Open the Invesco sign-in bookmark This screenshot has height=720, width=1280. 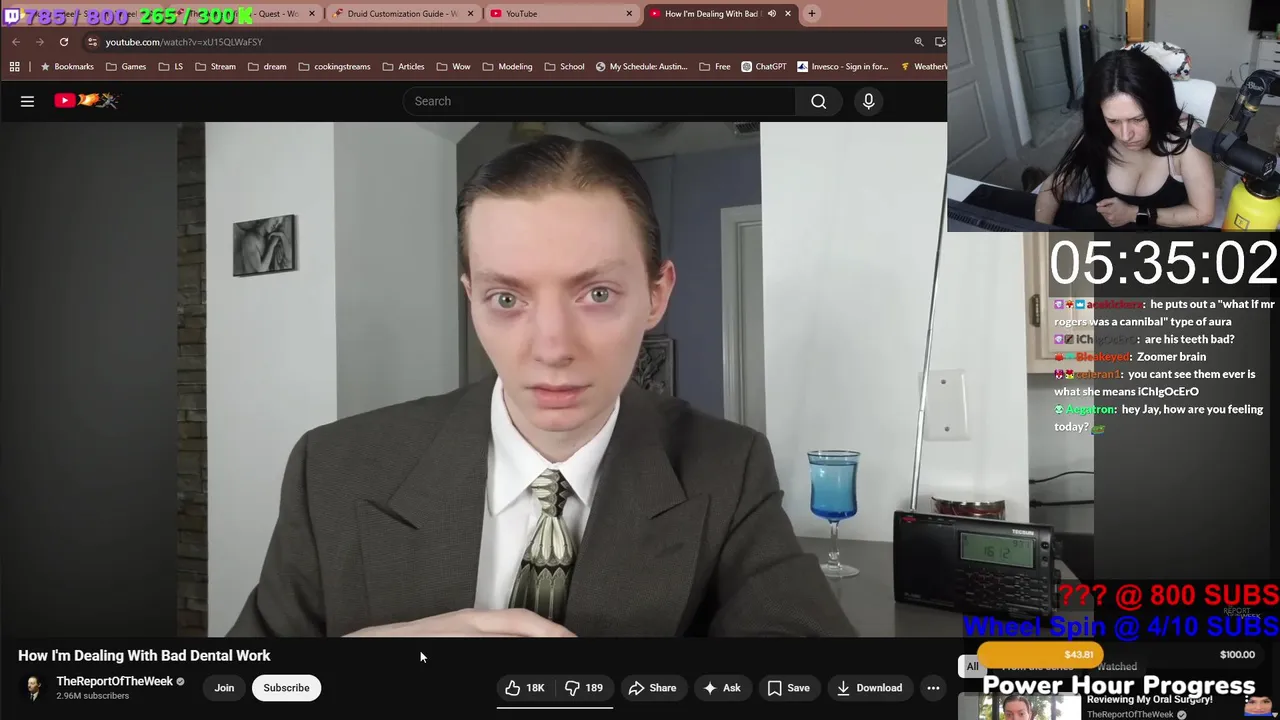click(842, 67)
